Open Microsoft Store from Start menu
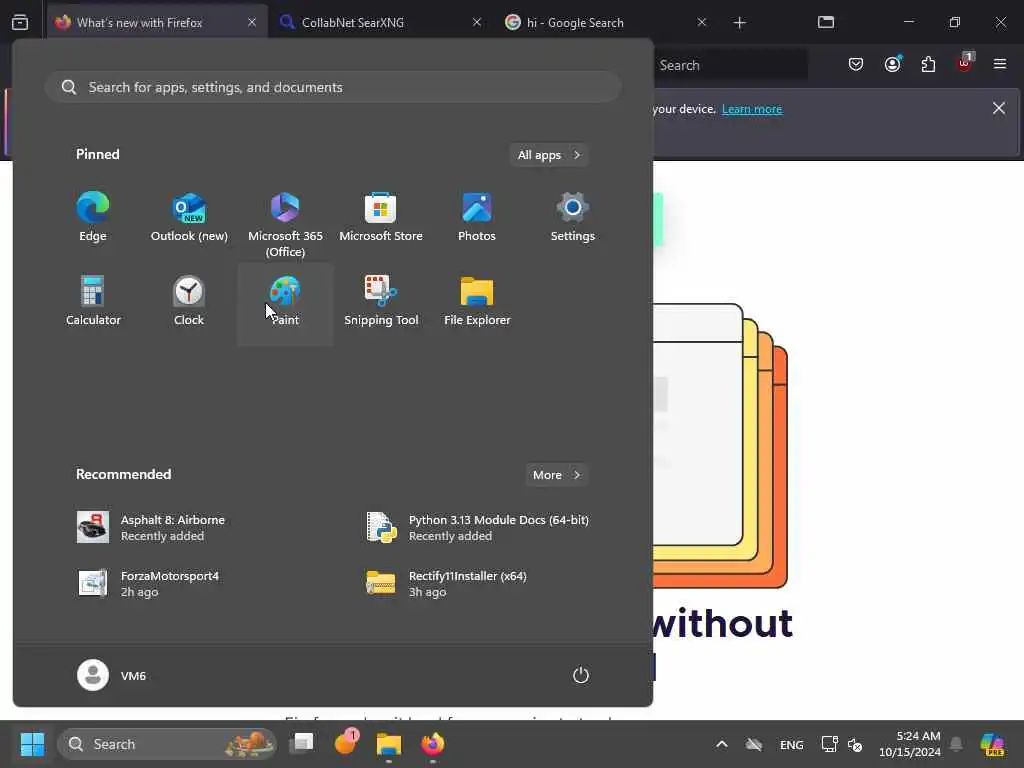 click(381, 218)
